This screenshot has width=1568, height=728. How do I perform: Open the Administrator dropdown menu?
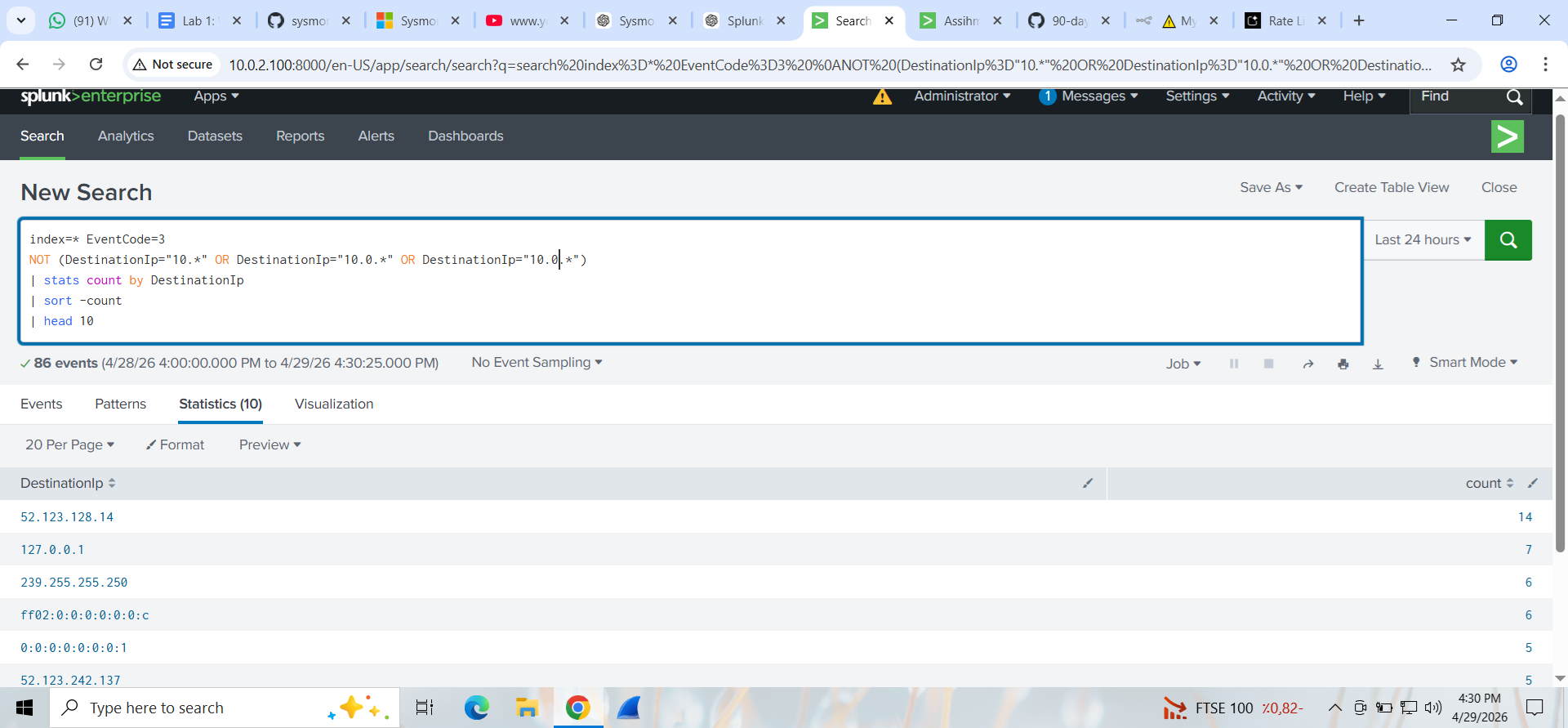click(962, 96)
